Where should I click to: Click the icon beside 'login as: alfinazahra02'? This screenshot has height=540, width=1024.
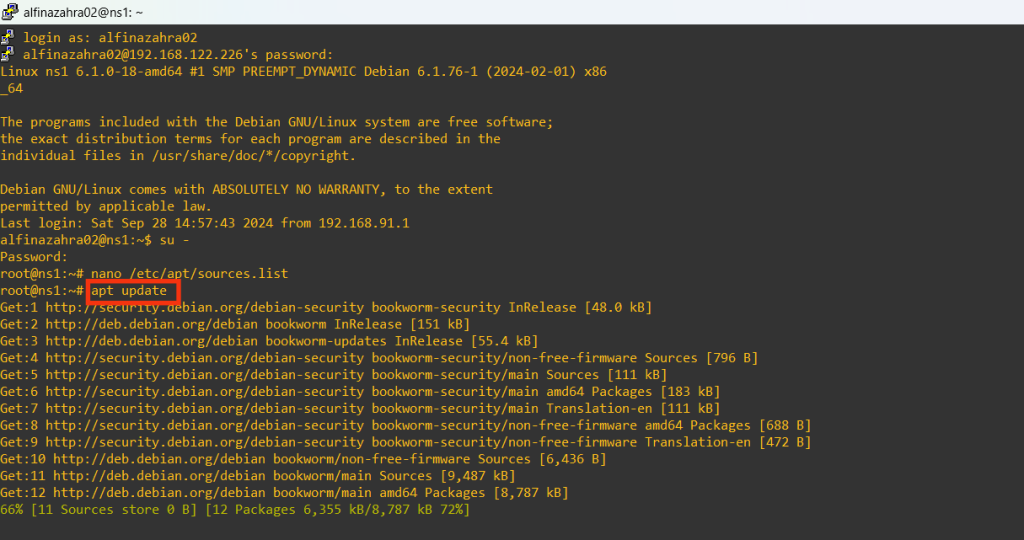[x=8, y=37]
